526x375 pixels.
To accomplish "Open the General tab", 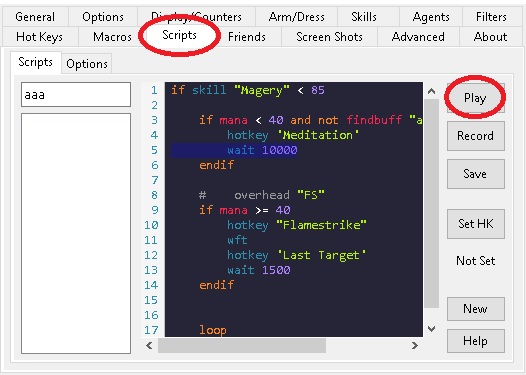I will [x=35, y=17].
